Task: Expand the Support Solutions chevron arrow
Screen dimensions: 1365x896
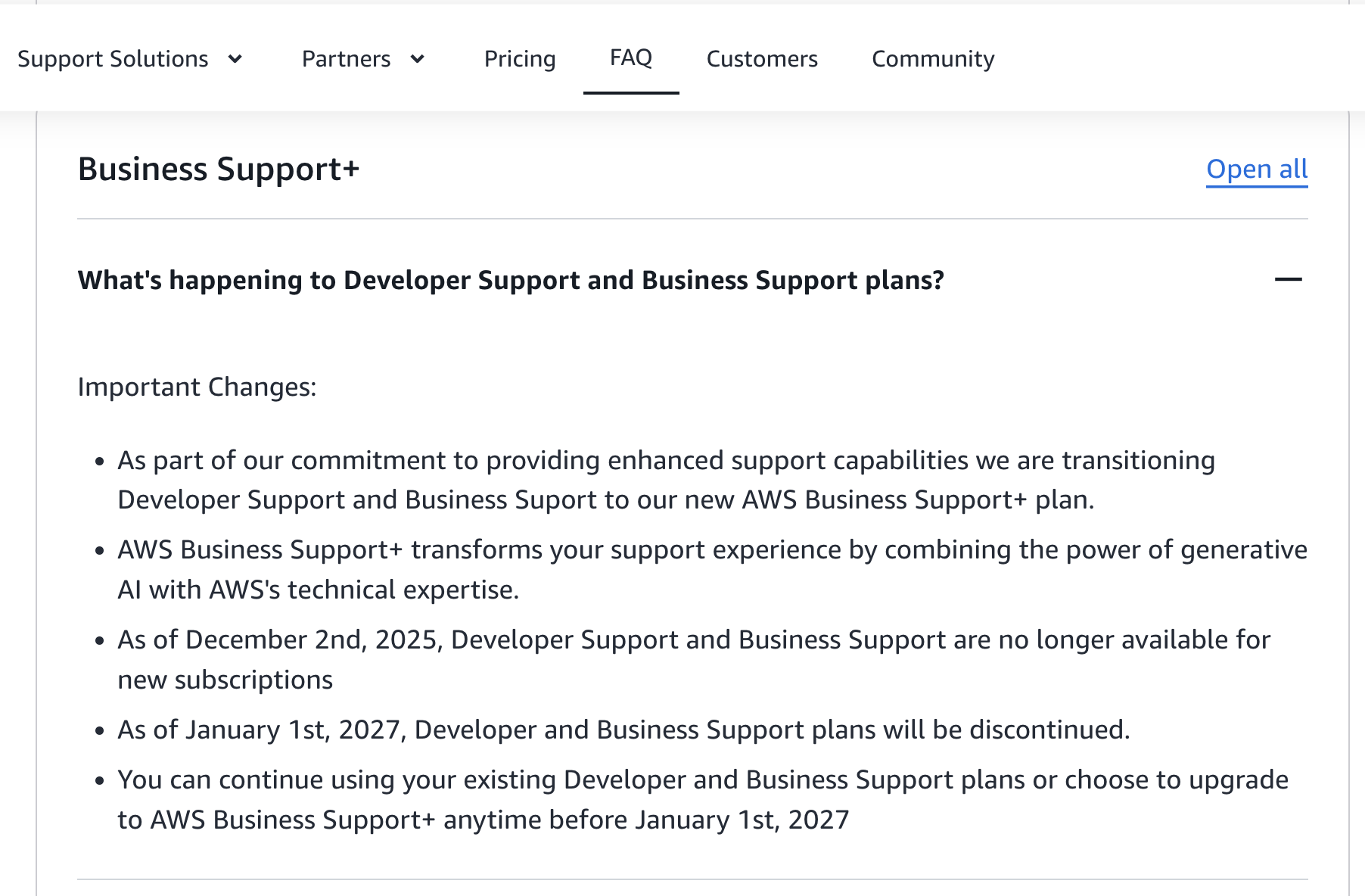Action: pyautogui.click(x=235, y=59)
